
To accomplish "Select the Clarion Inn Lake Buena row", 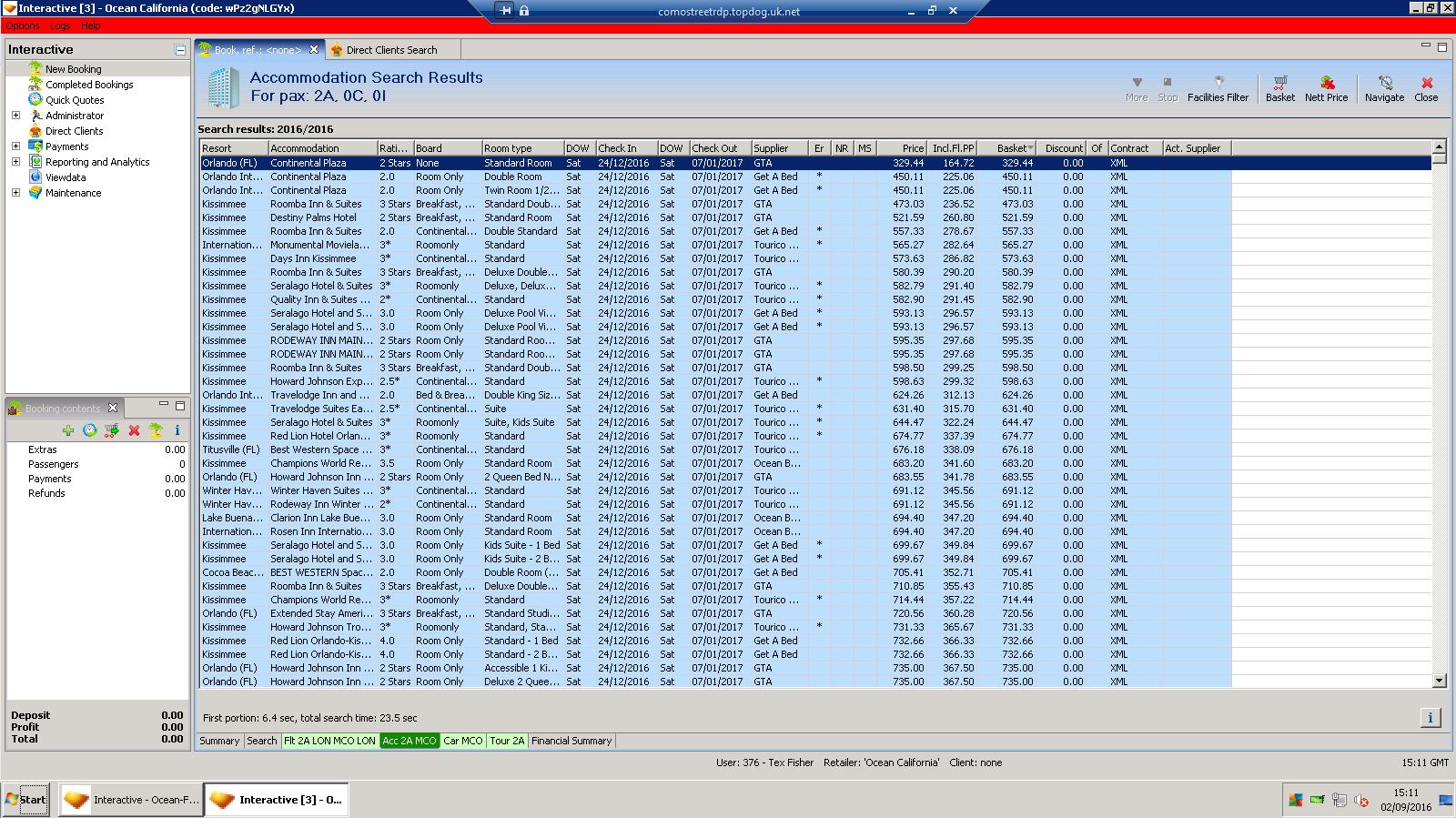I will pyautogui.click(x=715, y=518).
